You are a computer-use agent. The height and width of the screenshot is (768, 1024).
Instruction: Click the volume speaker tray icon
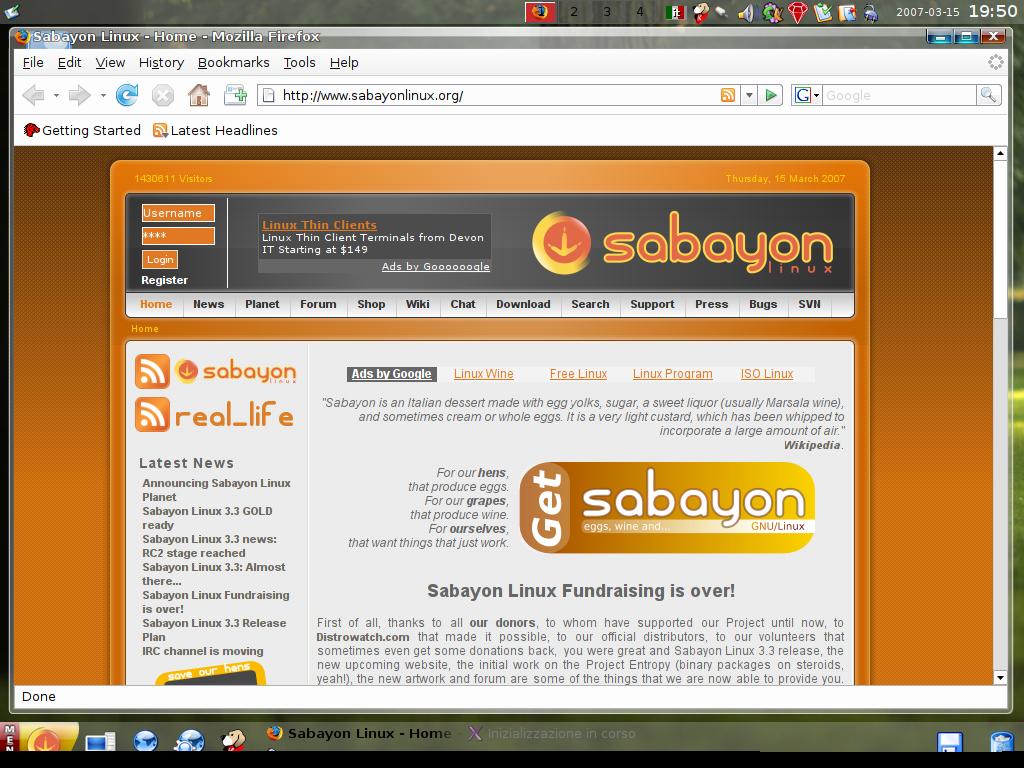point(745,12)
